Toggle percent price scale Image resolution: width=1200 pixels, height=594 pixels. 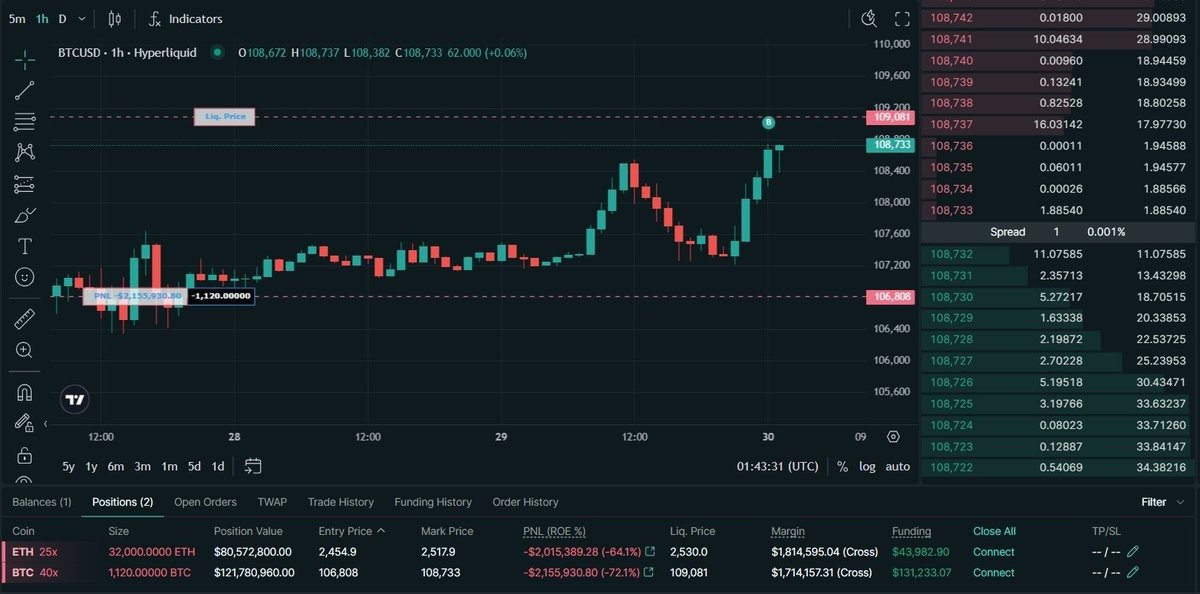coord(842,466)
